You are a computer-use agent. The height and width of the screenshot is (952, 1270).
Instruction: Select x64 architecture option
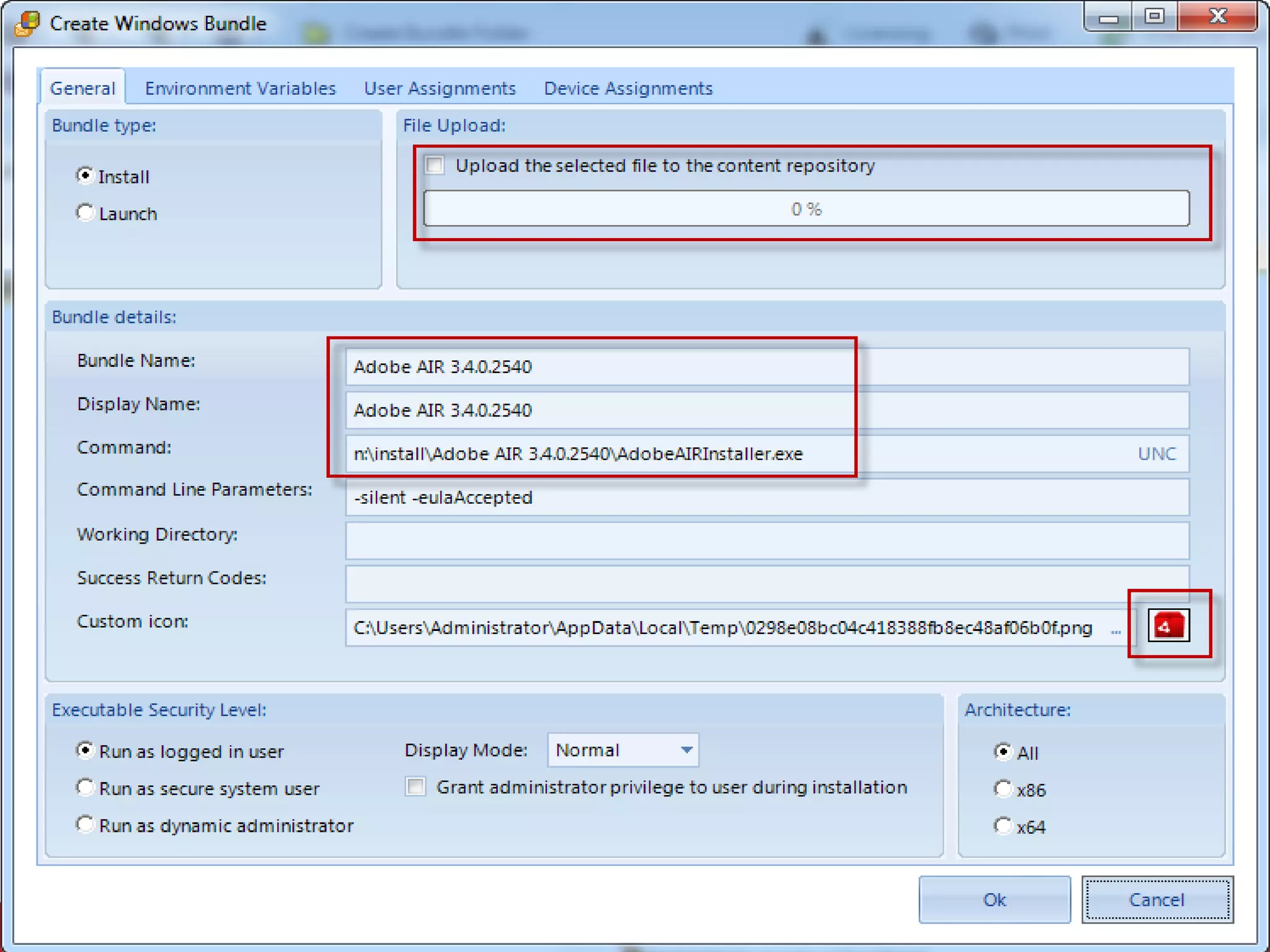pos(1003,826)
